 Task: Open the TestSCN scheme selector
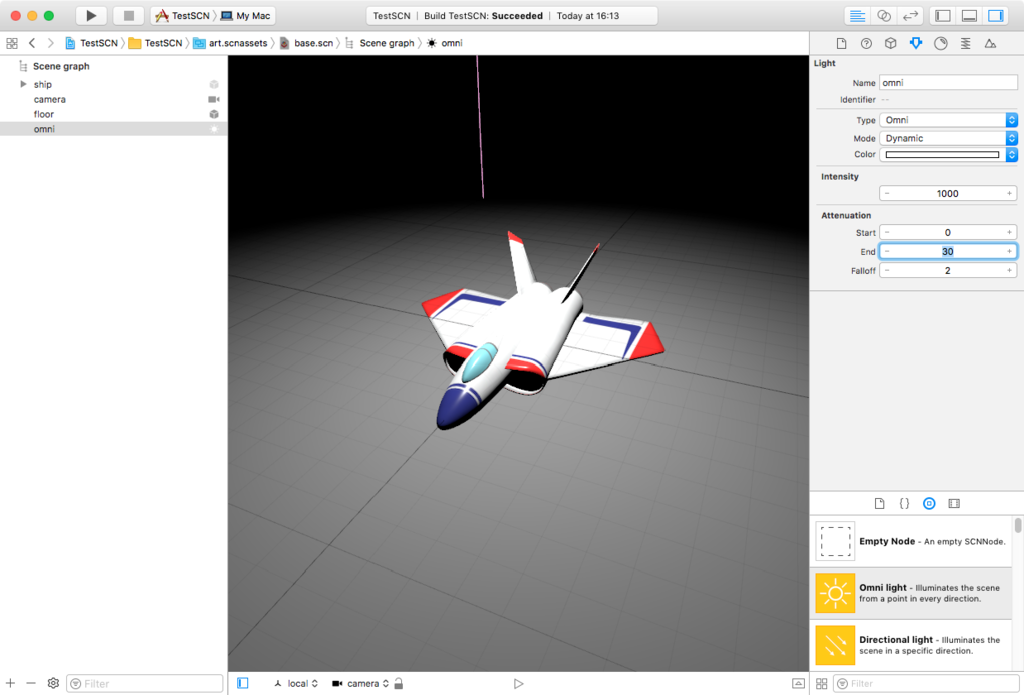click(x=183, y=16)
